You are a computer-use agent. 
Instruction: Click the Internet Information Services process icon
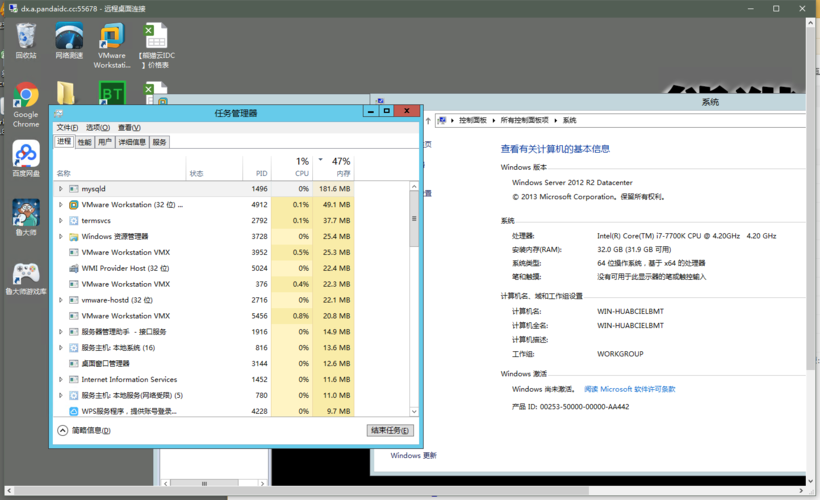(74, 379)
